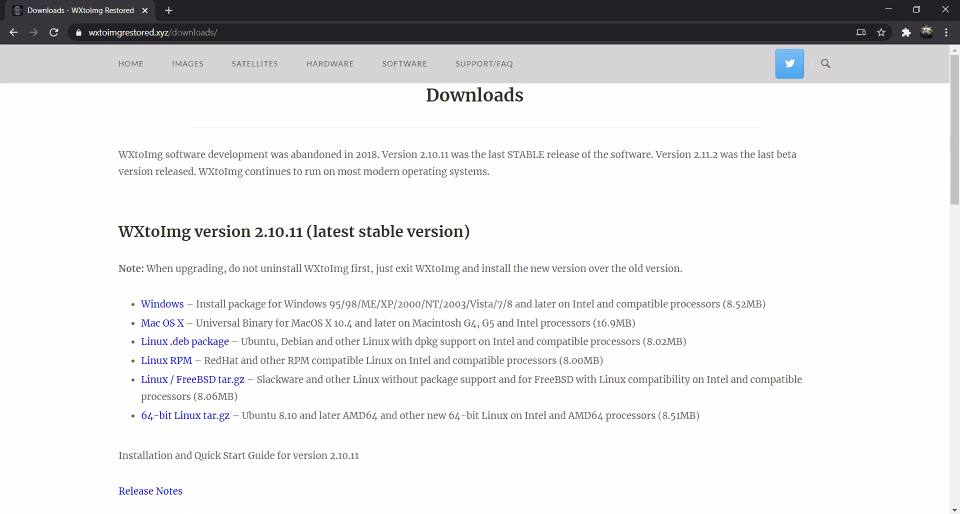Go to HOME in site navigation
The image size is (960, 514).
pyautogui.click(x=131, y=64)
